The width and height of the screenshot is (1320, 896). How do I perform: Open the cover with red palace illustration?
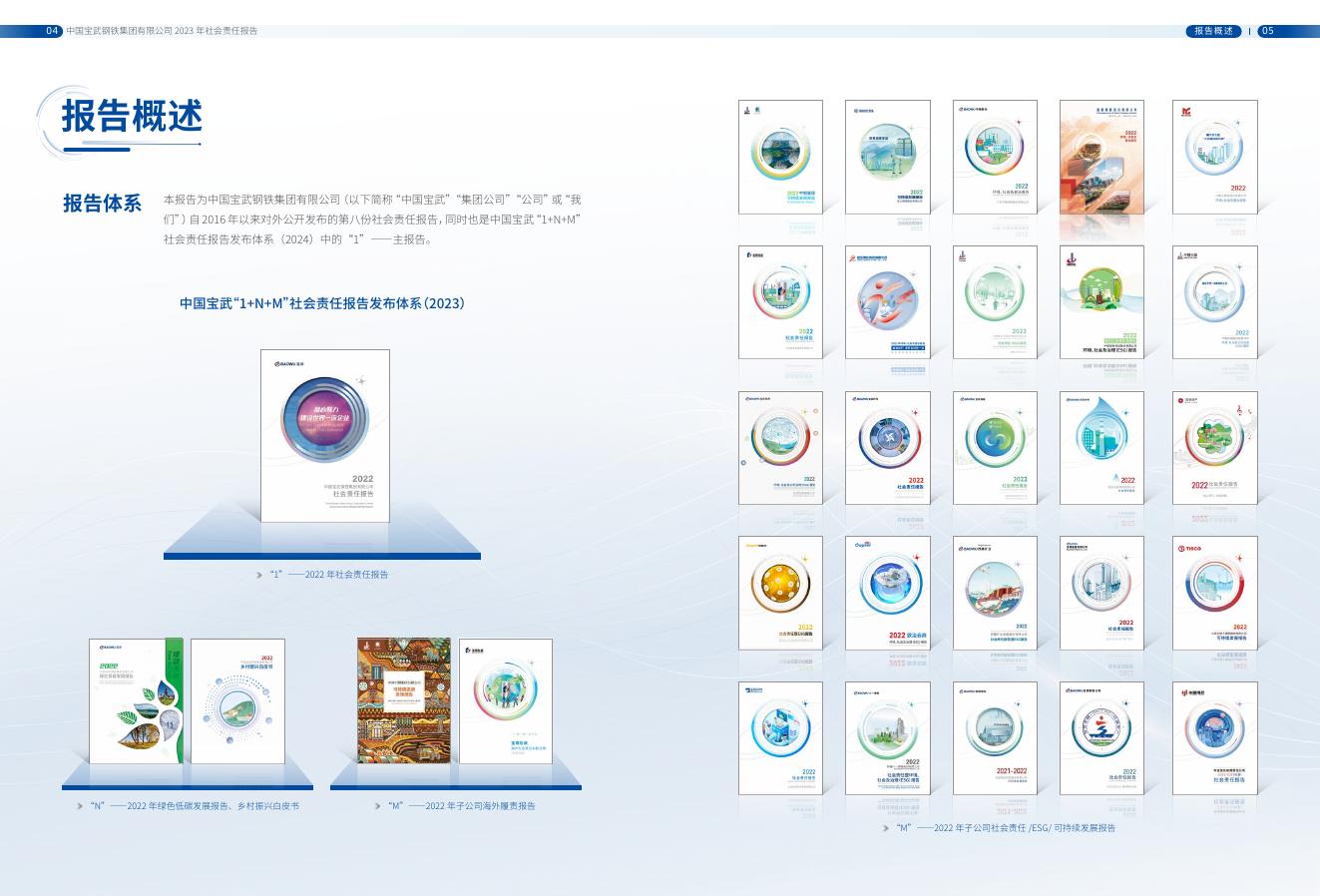pos(995,593)
